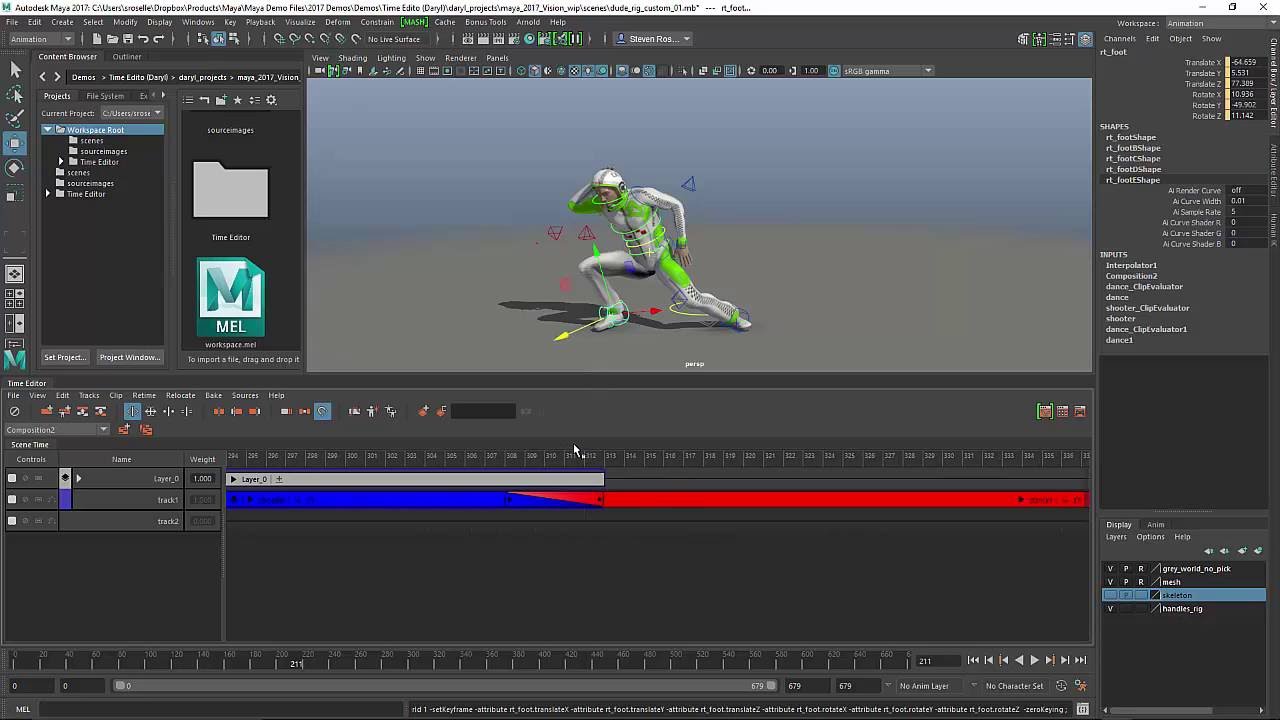Click the Time Editor mute-all circle icon
The image size is (1280, 720).
point(14,411)
